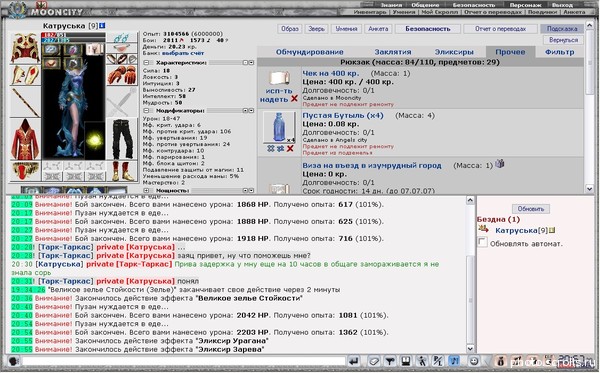Click the Умения button
The width and height of the screenshot is (600, 373).
[x=346, y=29]
